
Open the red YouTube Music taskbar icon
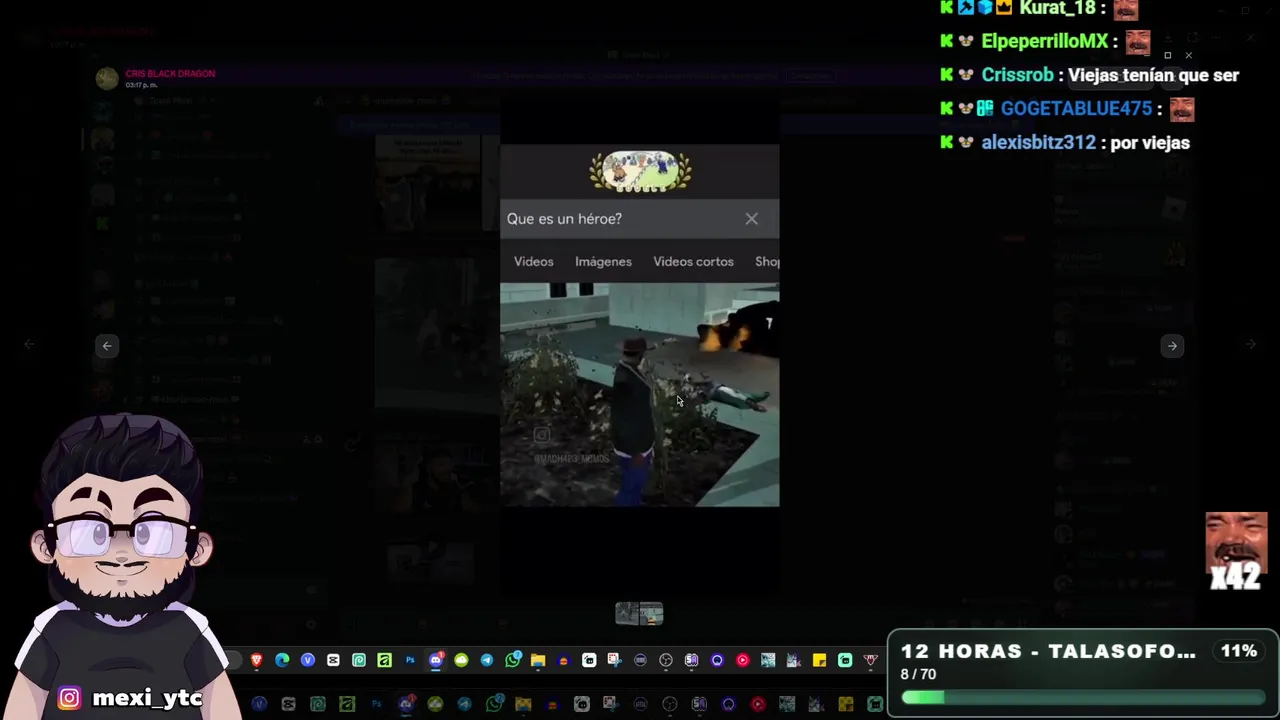click(742, 660)
